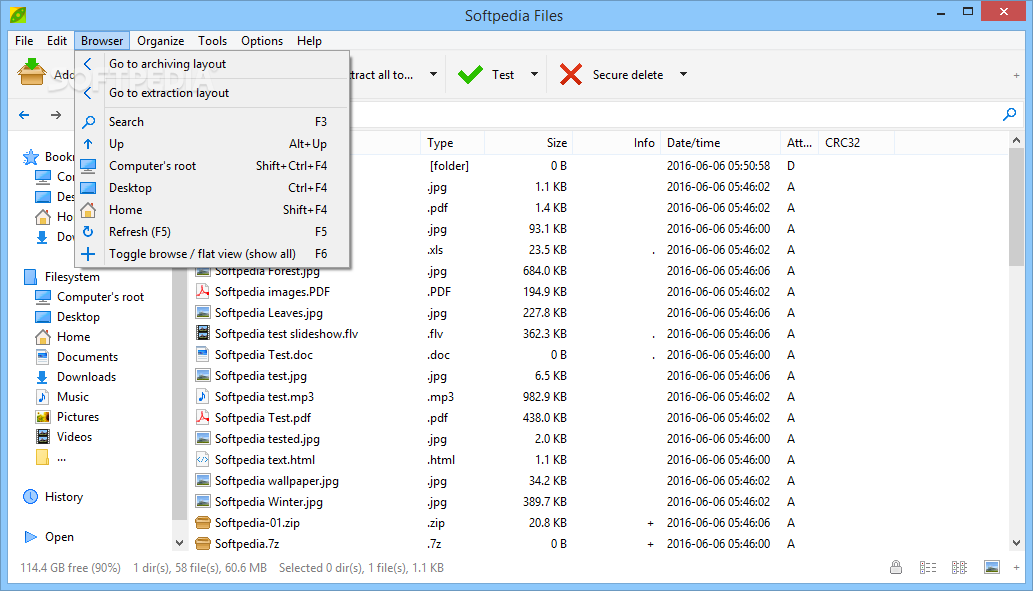This screenshot has width=1033, height=591.
Task: Click the Softpedia text.html file icon
Action: (x=203, y=460)
